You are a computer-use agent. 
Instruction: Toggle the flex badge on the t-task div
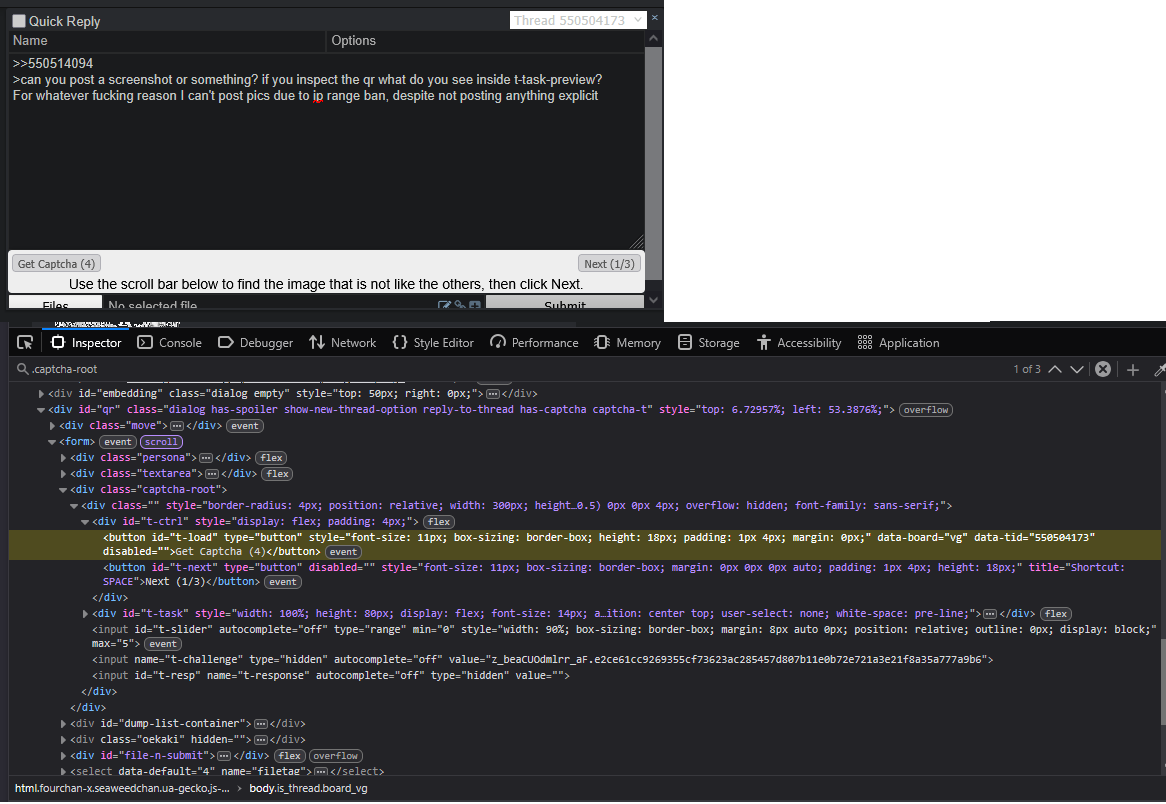(x=1056, y=614)
